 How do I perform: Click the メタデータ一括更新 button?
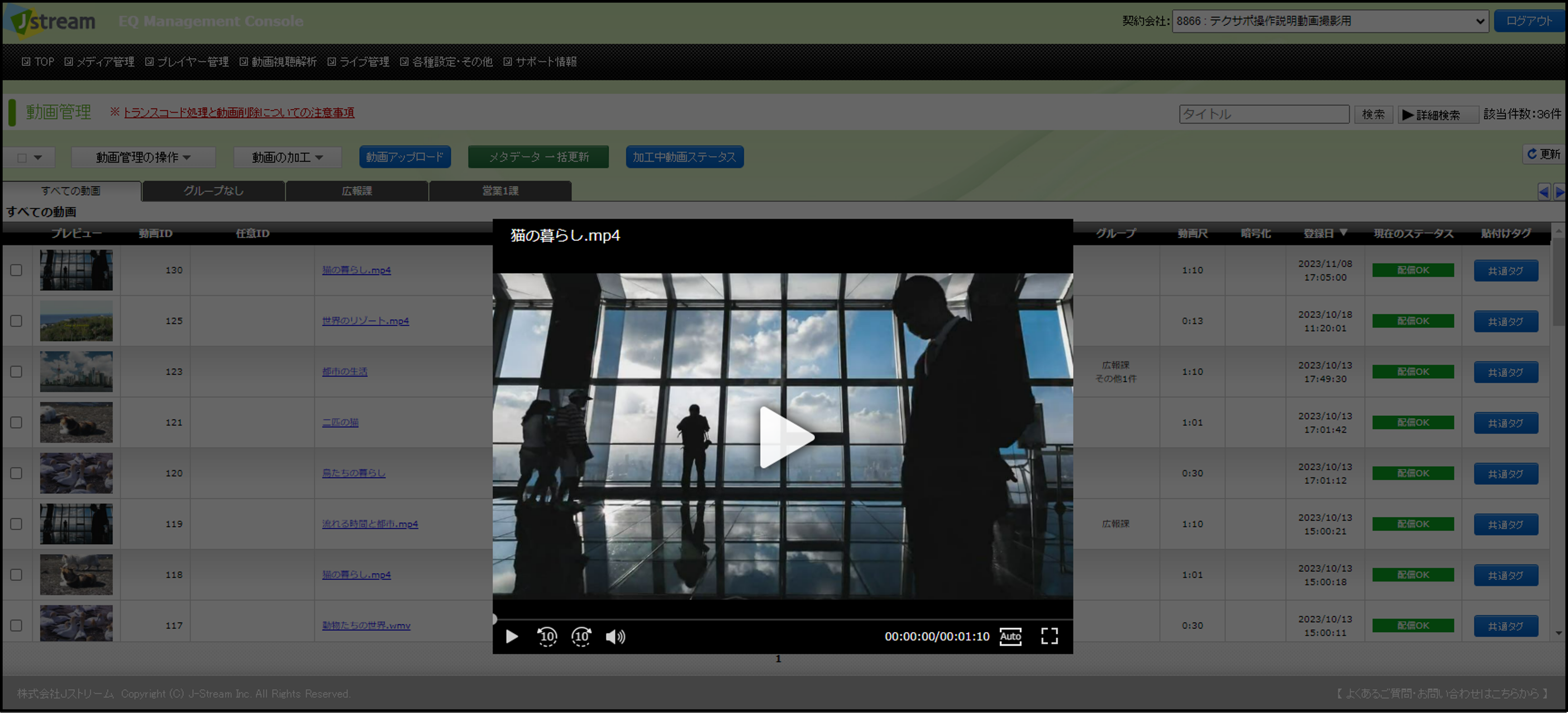pos(538,157)
